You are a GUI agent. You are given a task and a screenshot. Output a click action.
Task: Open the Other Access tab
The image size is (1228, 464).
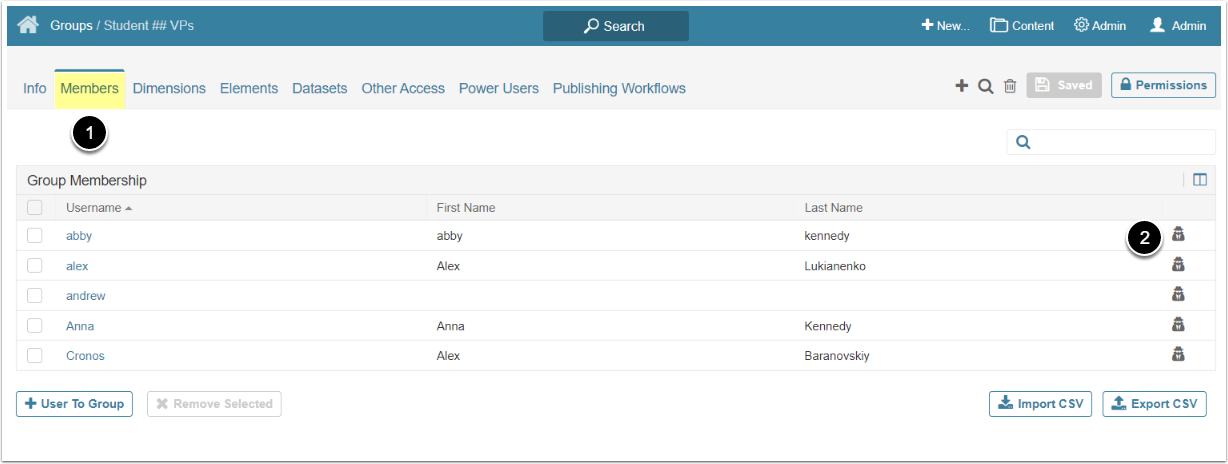coord(403,88)
